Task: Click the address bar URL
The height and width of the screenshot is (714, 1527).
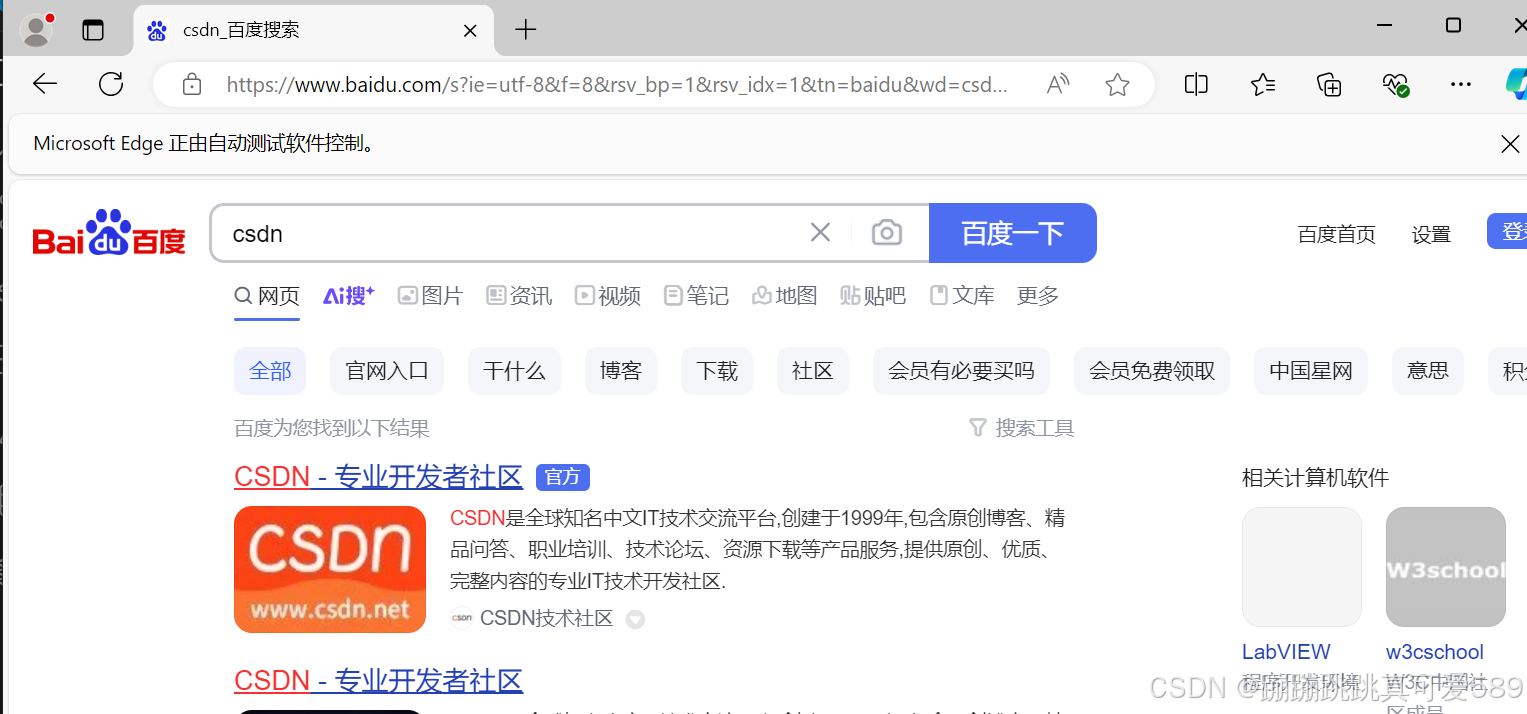Action: 617,85
